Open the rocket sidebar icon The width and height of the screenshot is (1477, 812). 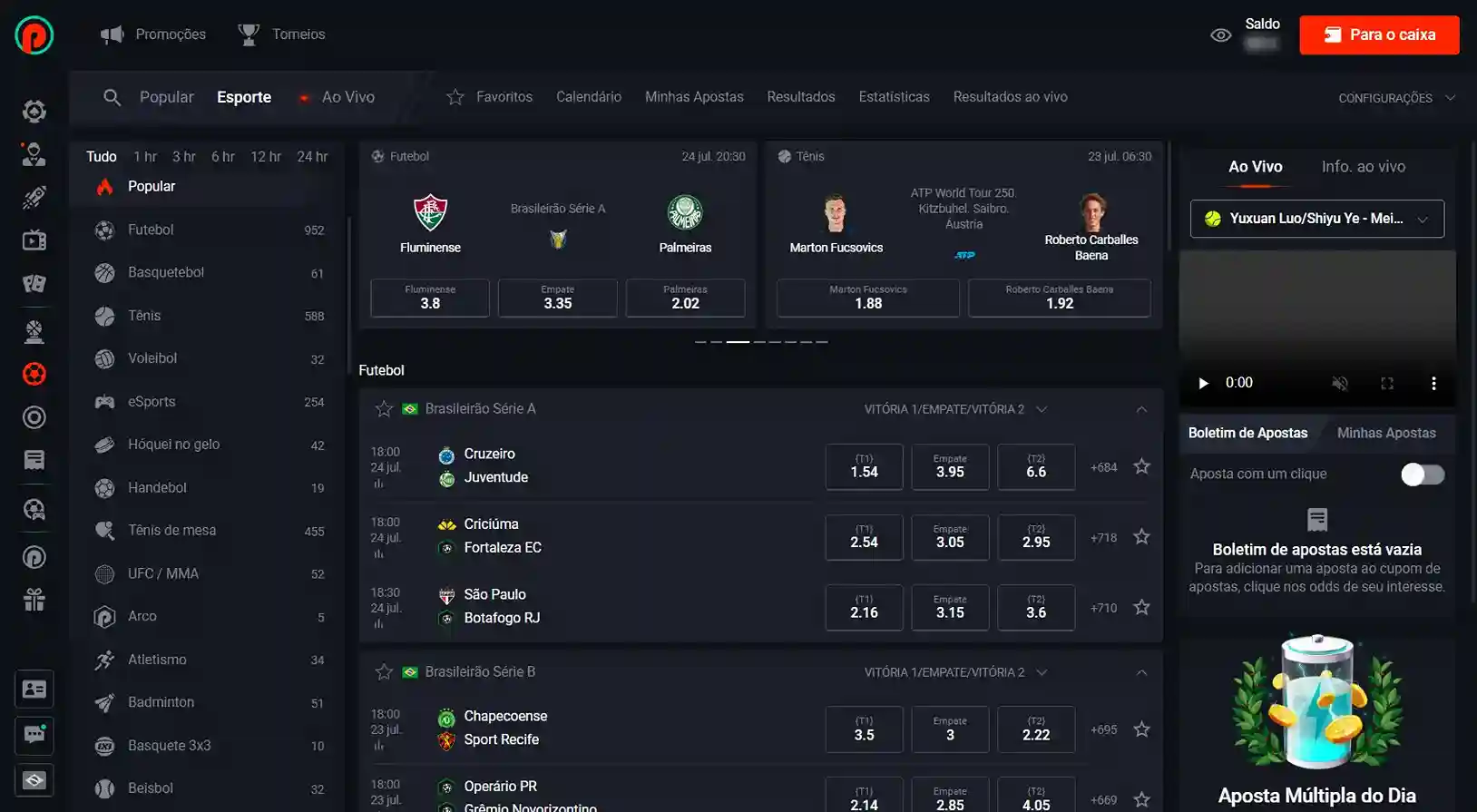(34, 197)
